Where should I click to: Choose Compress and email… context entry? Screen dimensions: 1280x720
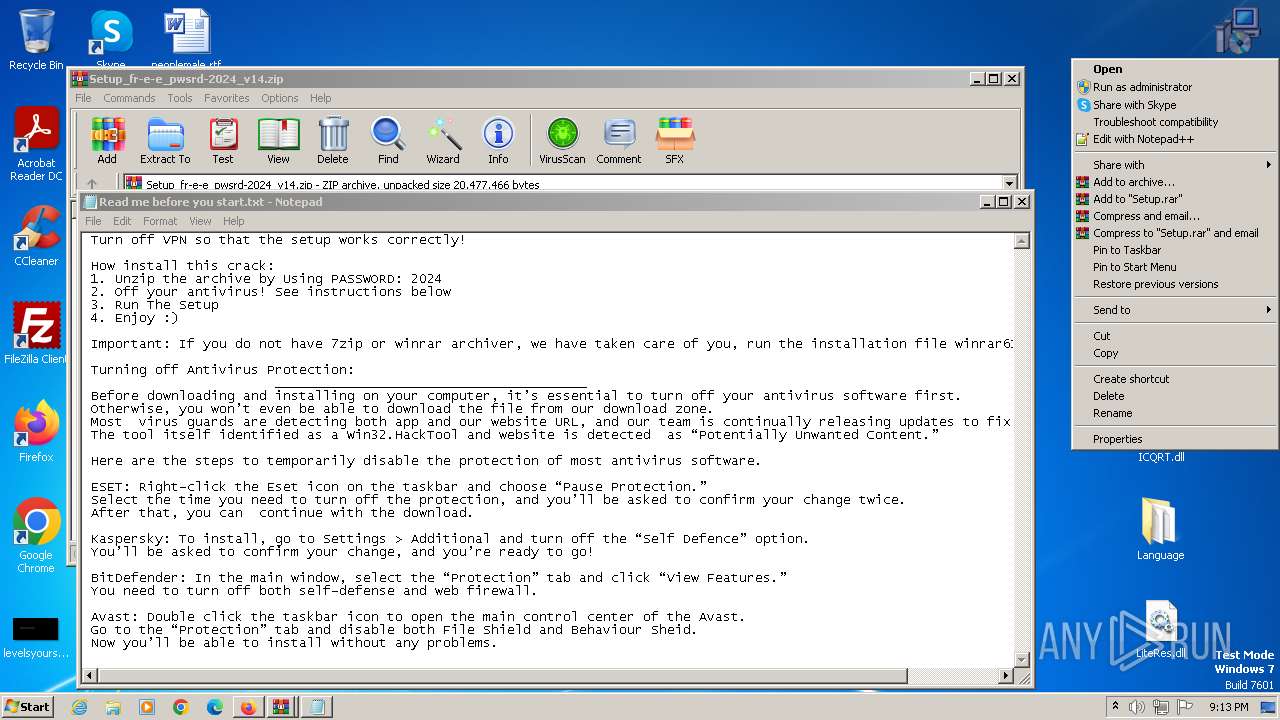[x=1175, y=216]
